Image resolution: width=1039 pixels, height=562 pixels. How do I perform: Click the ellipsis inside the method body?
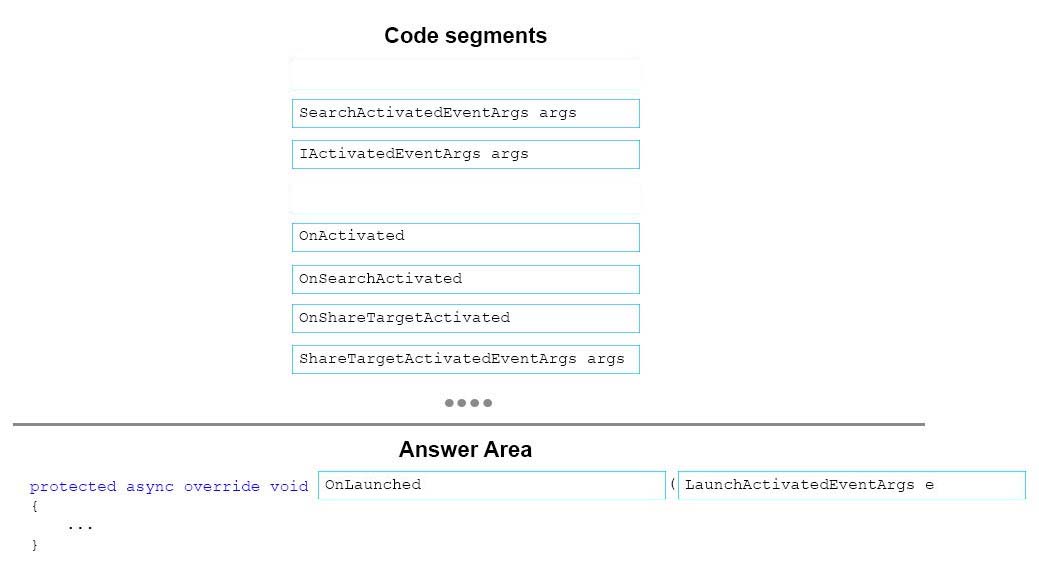click(80, 528)
